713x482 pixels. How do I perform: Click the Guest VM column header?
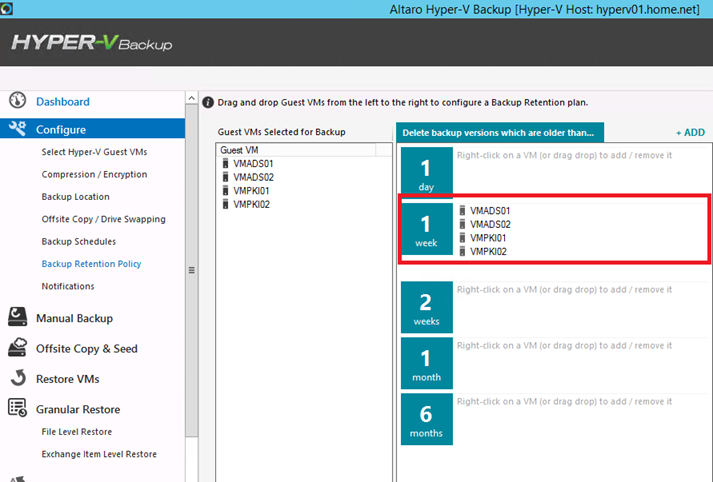[296, 150]
